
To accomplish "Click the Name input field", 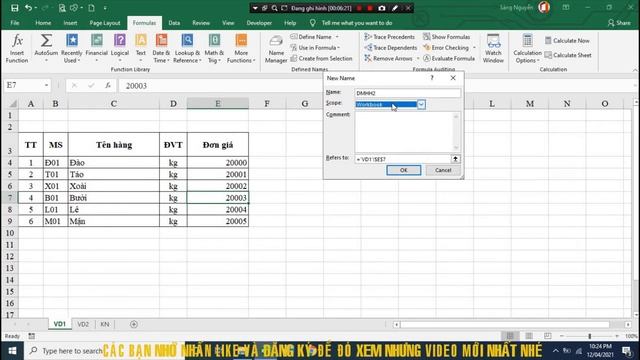I will (x=407, y=93).
